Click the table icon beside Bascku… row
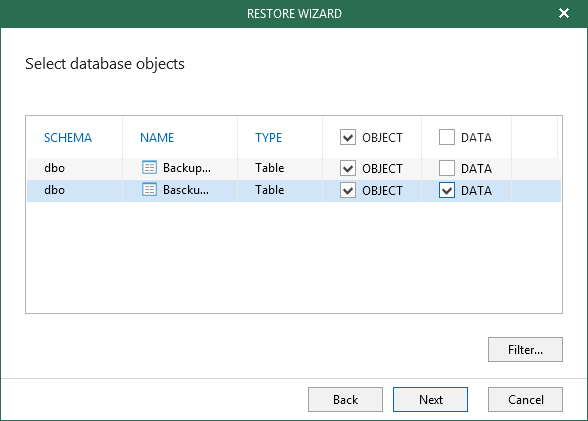Image resolution: width=588 pixels, height=421 pixels. pyautogui.click(x=149, y=190)
